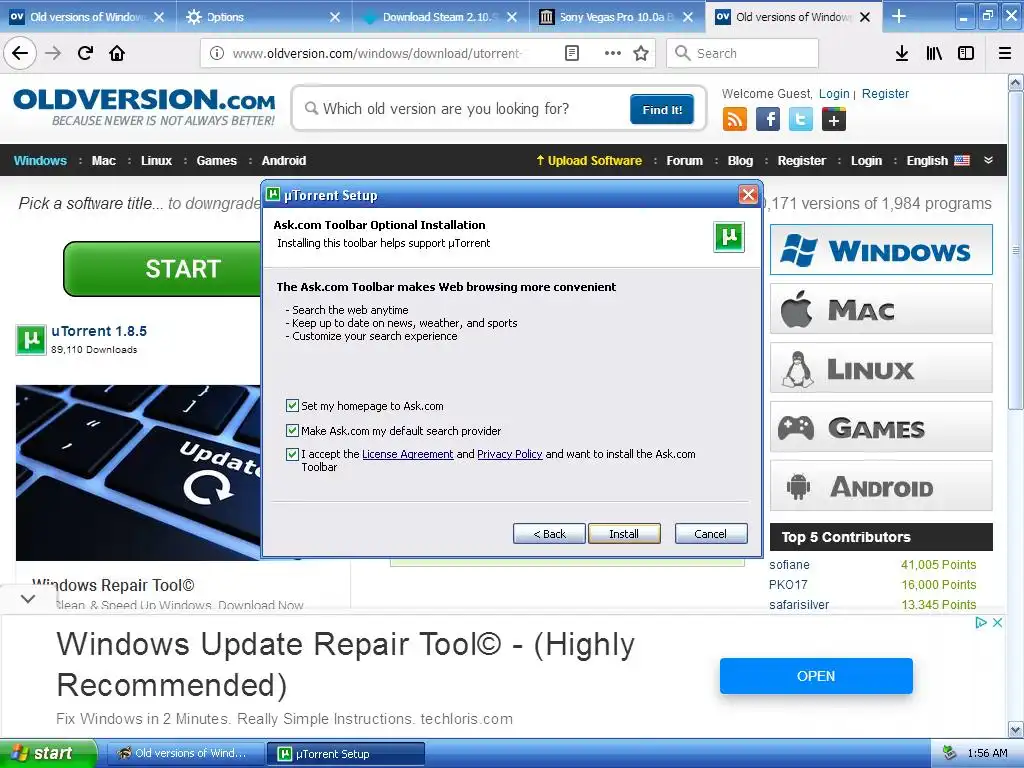
Task: Switch to the Sony Vegas Pro tab
Action: 613,17
